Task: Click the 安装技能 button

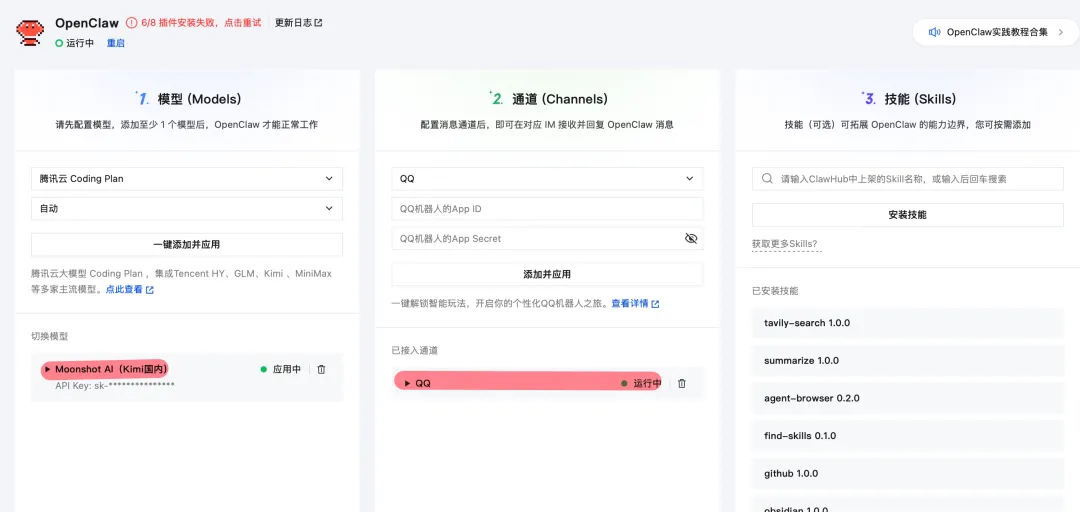Action: click(x=908, y=215)
